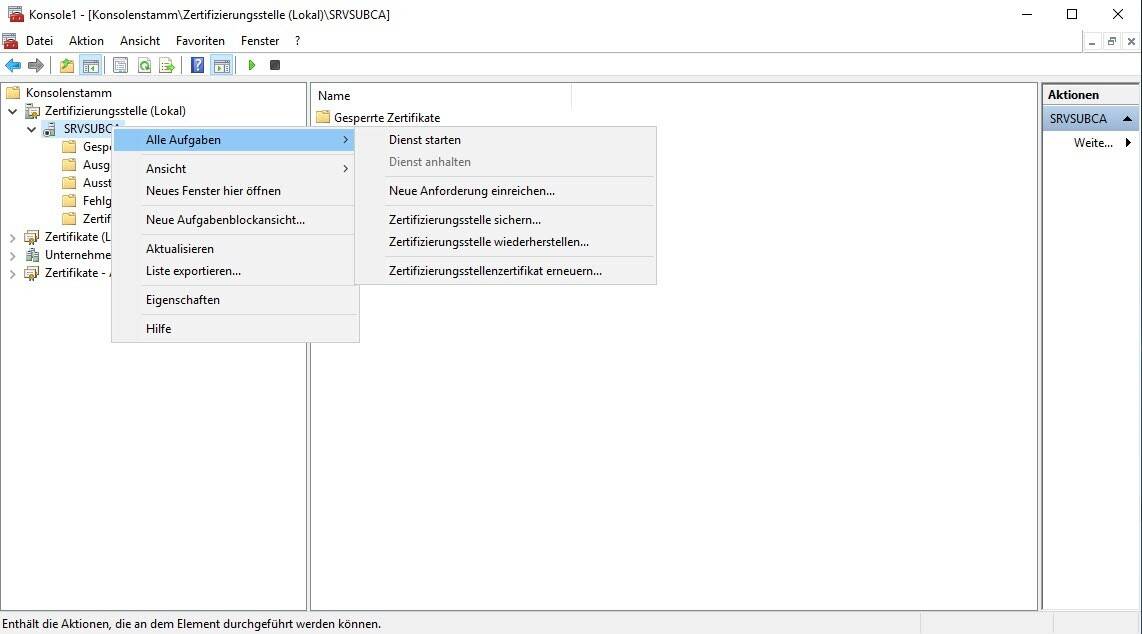Start the service with green play icon

252,66
